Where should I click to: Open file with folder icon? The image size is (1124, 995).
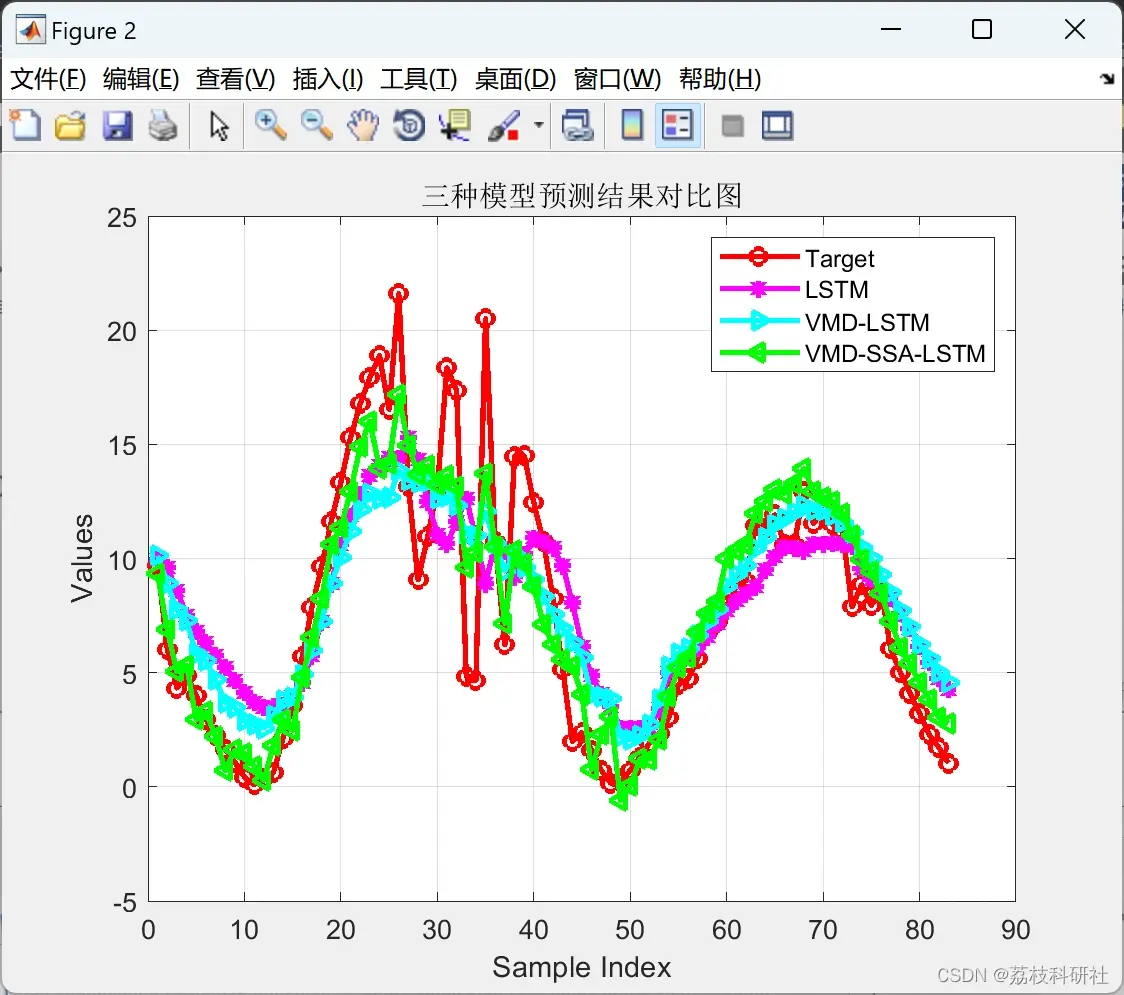click(x=70, y=125)
